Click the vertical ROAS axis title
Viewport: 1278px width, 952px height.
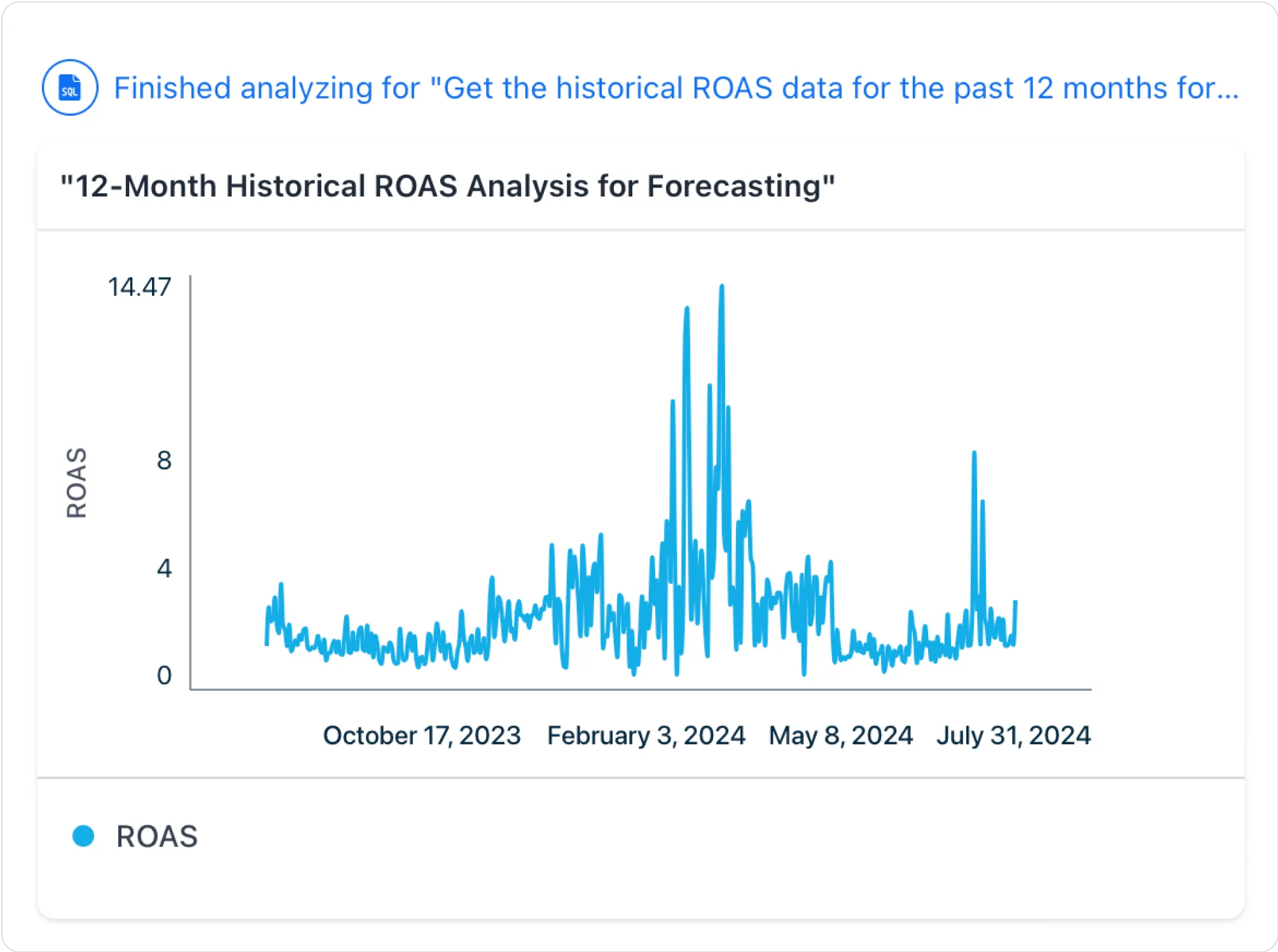[76, 483]
